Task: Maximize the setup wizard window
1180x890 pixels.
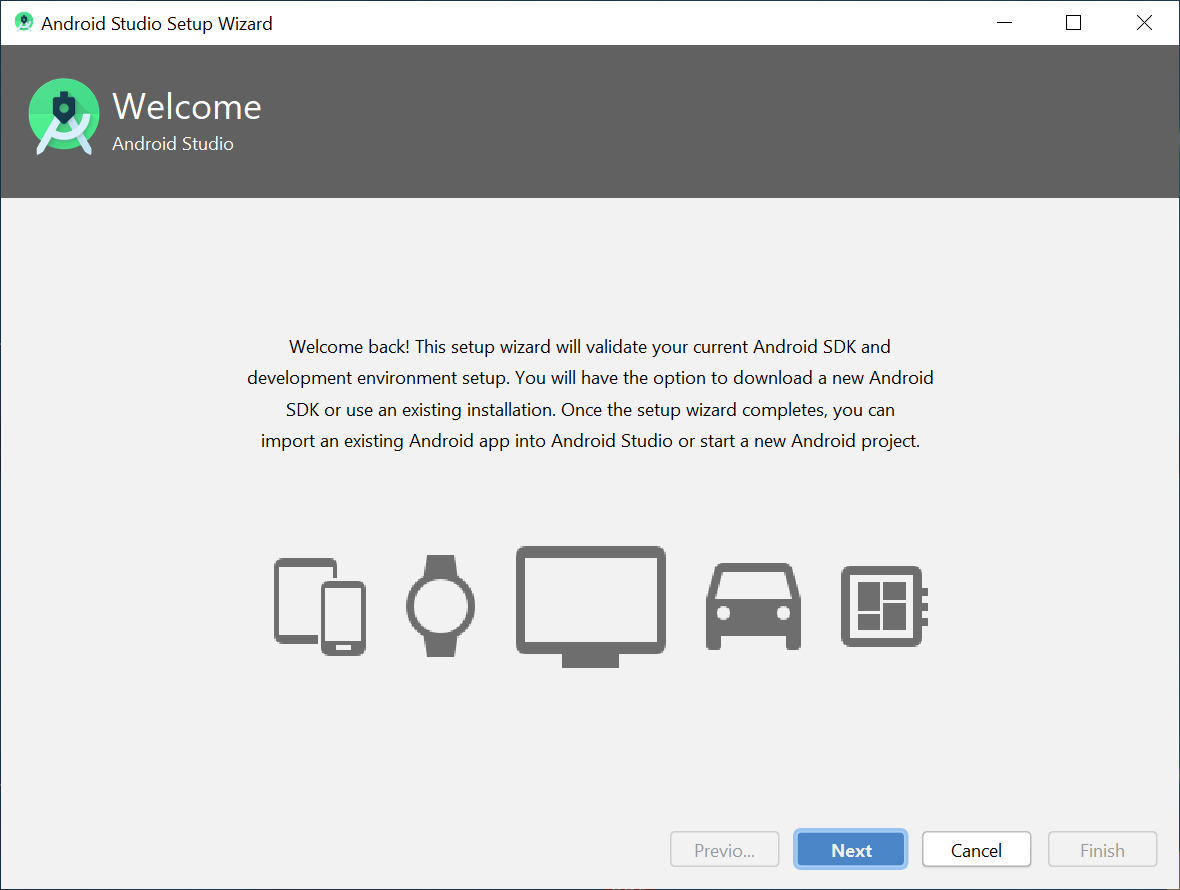Action: click(1073, 22)
